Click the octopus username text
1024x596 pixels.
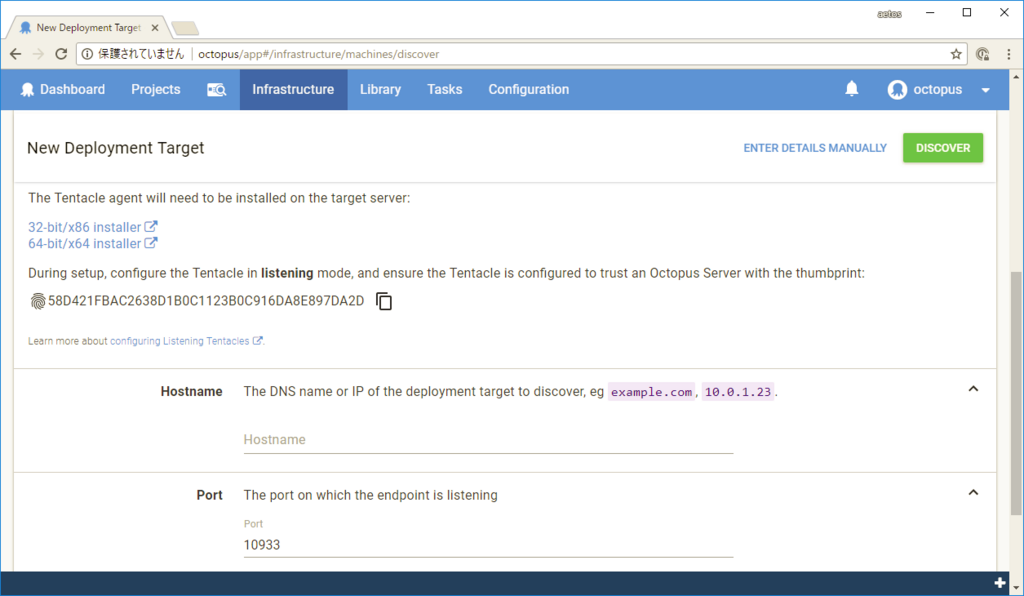(x=937, y=89)
